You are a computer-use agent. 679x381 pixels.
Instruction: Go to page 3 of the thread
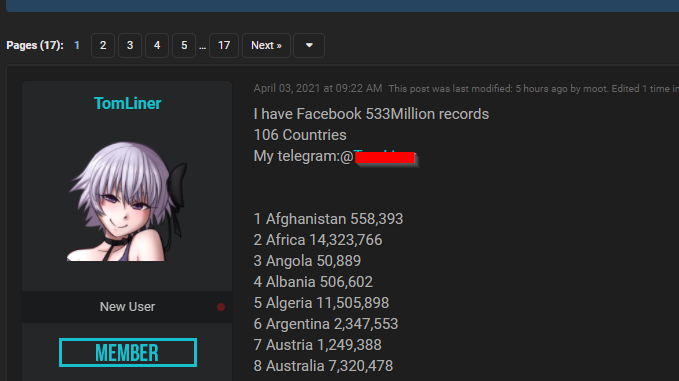click(130, 45)
